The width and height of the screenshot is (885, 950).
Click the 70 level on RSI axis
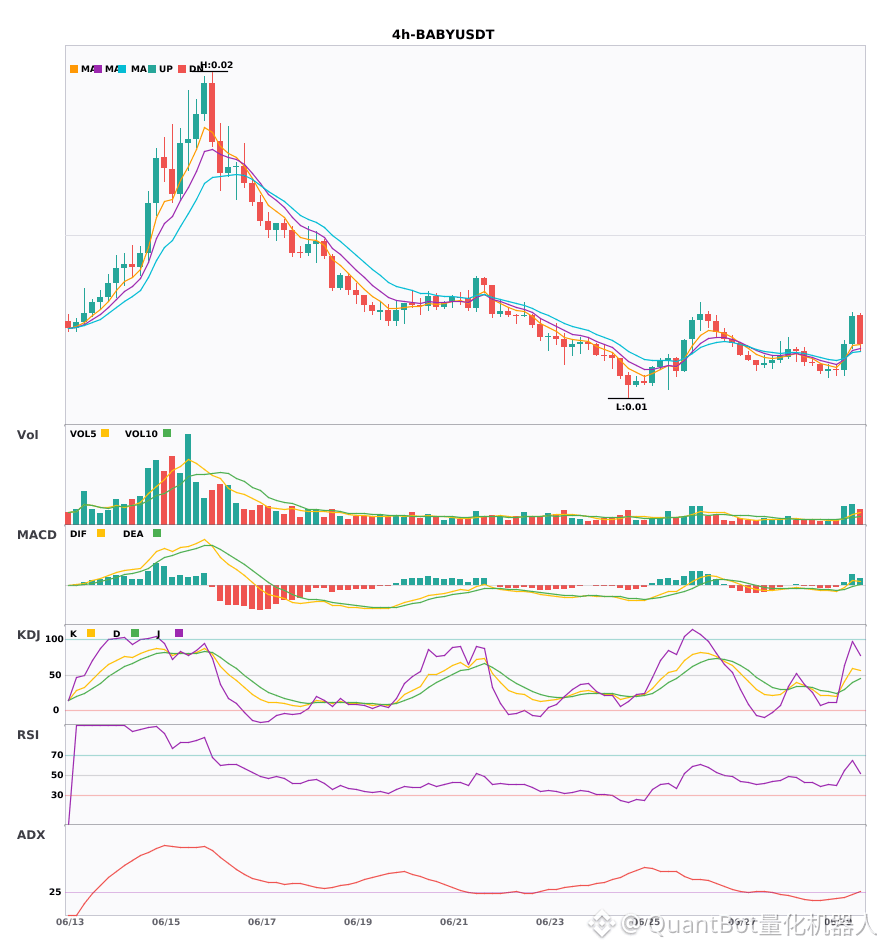coord(57,755)
